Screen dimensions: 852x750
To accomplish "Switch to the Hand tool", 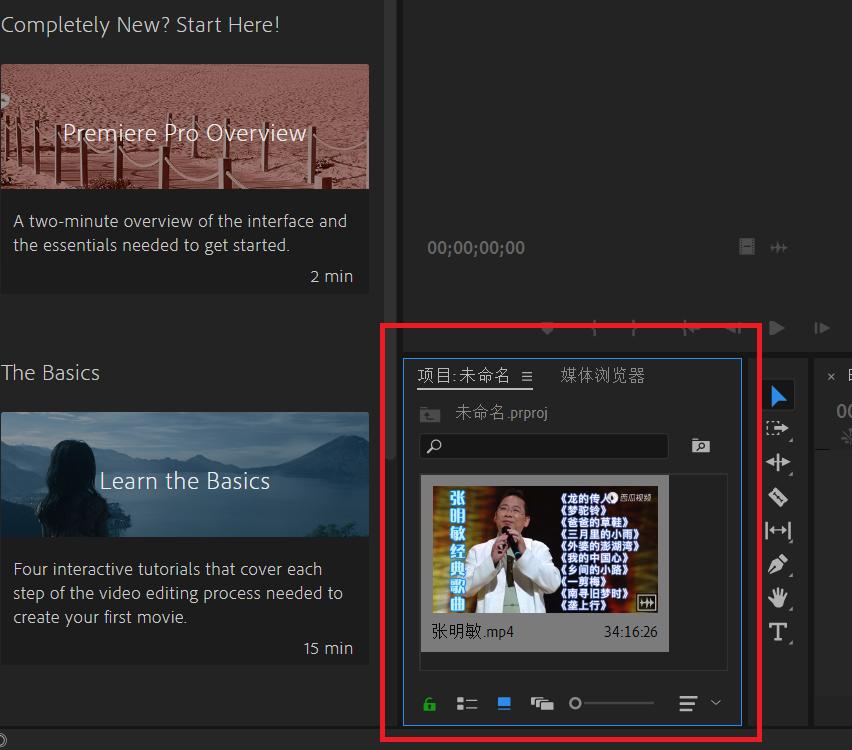I will [777, 598].
